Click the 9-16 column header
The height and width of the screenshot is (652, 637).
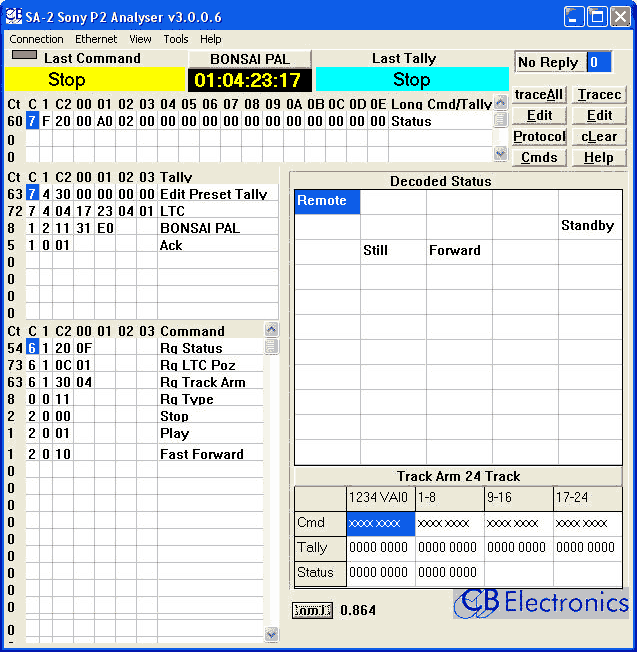[x=518, y=498]
